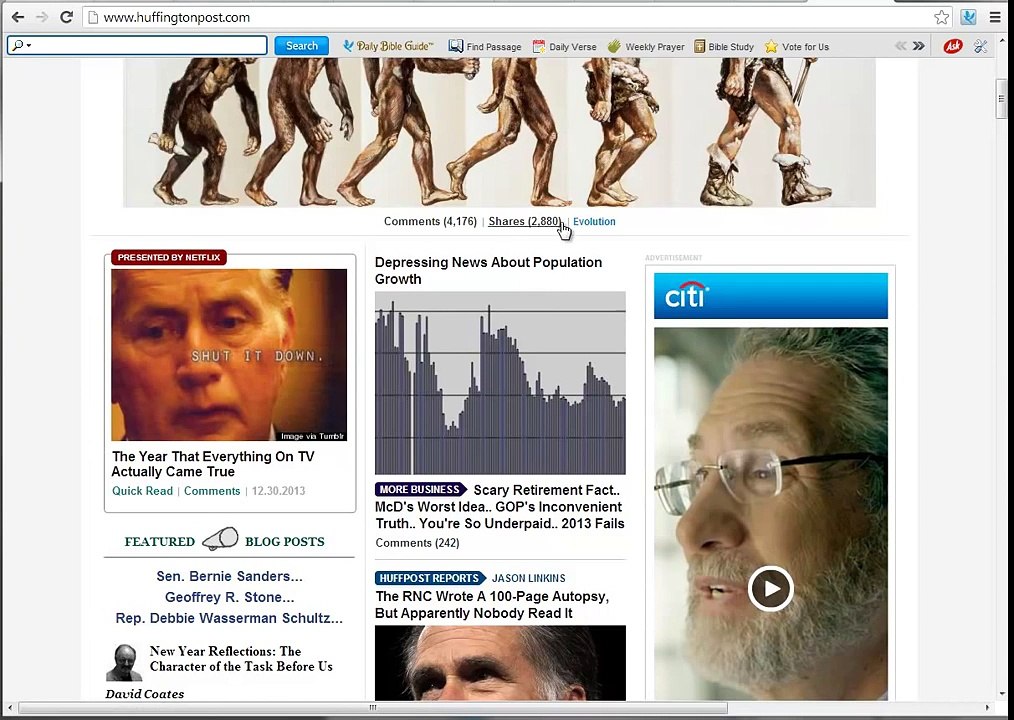Bookmark page with the star icon

point(942,17)
